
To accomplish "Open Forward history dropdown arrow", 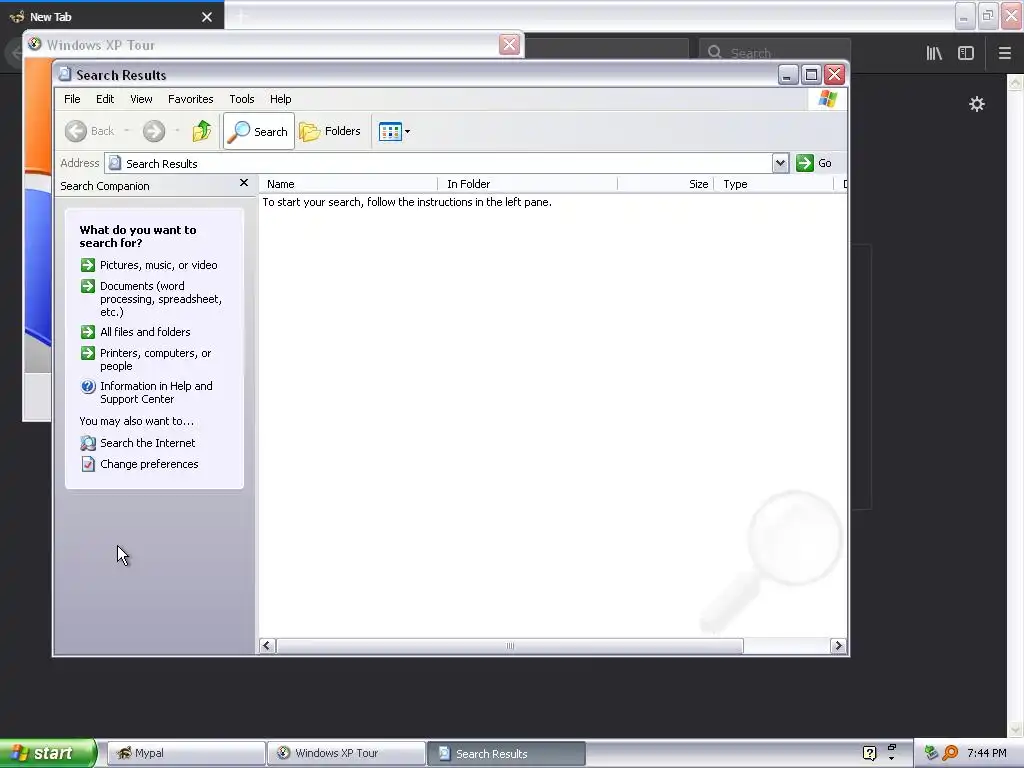I will [177, 131].
